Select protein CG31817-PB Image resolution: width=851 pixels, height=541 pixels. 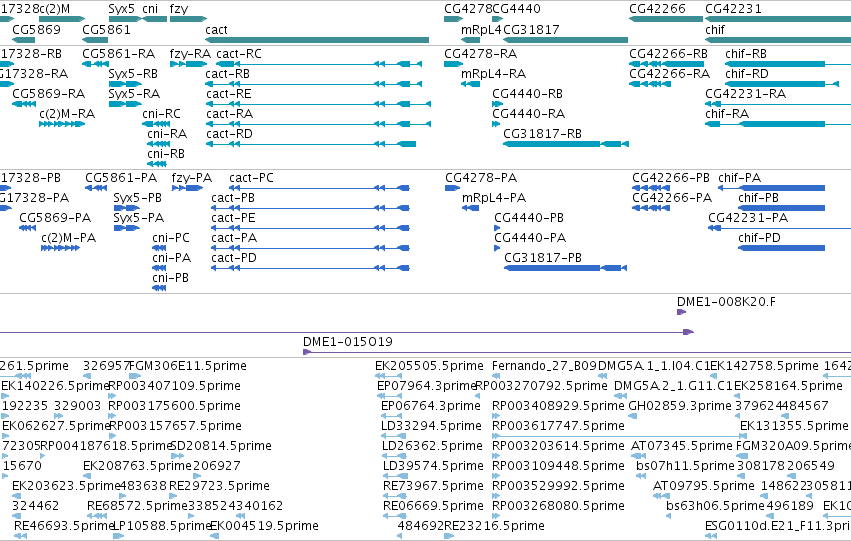point(566,268)
